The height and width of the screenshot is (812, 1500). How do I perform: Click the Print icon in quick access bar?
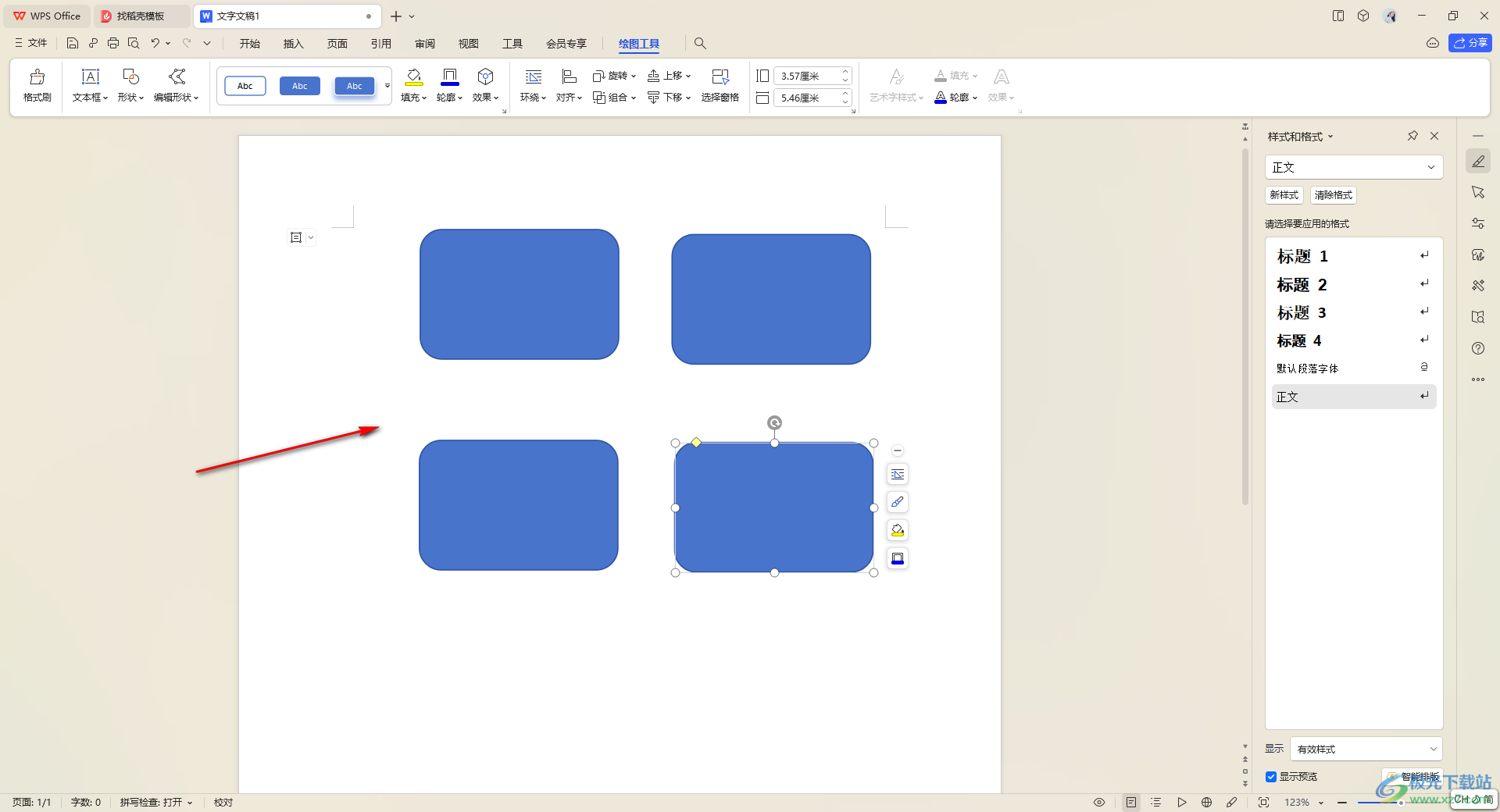[x=113, y=44]
